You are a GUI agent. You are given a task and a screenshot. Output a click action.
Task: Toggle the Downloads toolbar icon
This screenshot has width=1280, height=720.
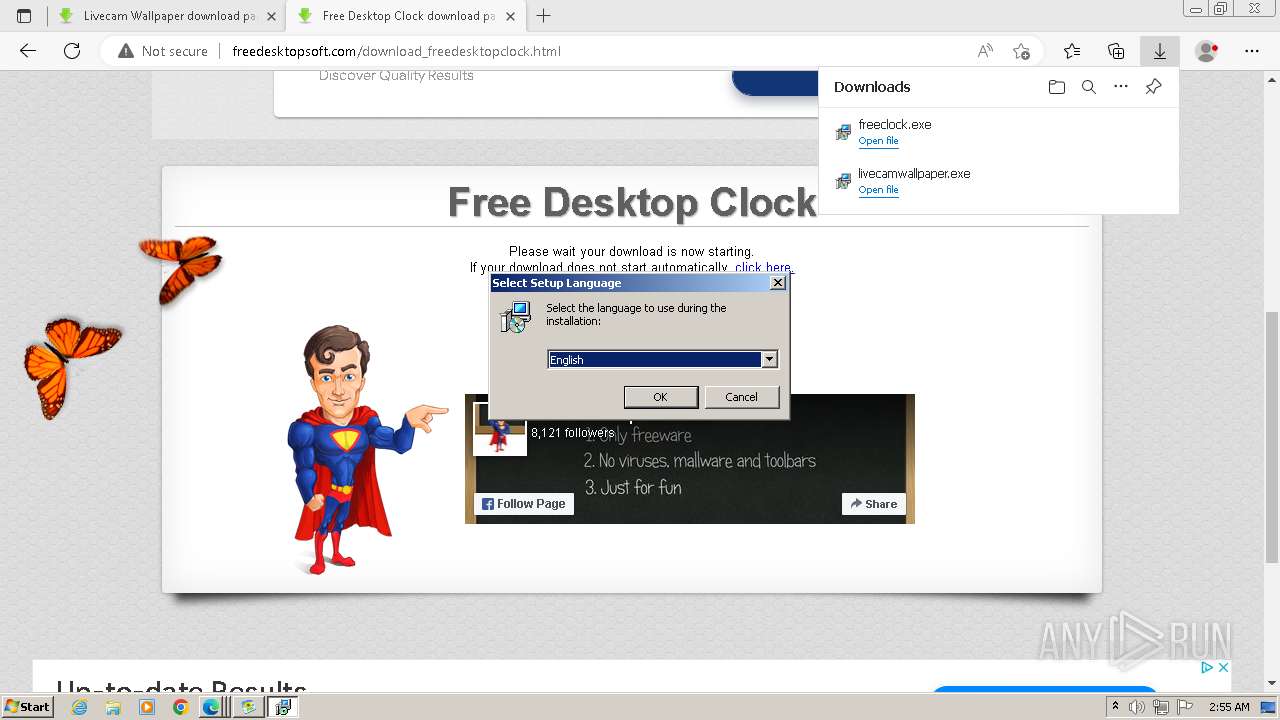pyautogui.click(x=1160, y=51)
